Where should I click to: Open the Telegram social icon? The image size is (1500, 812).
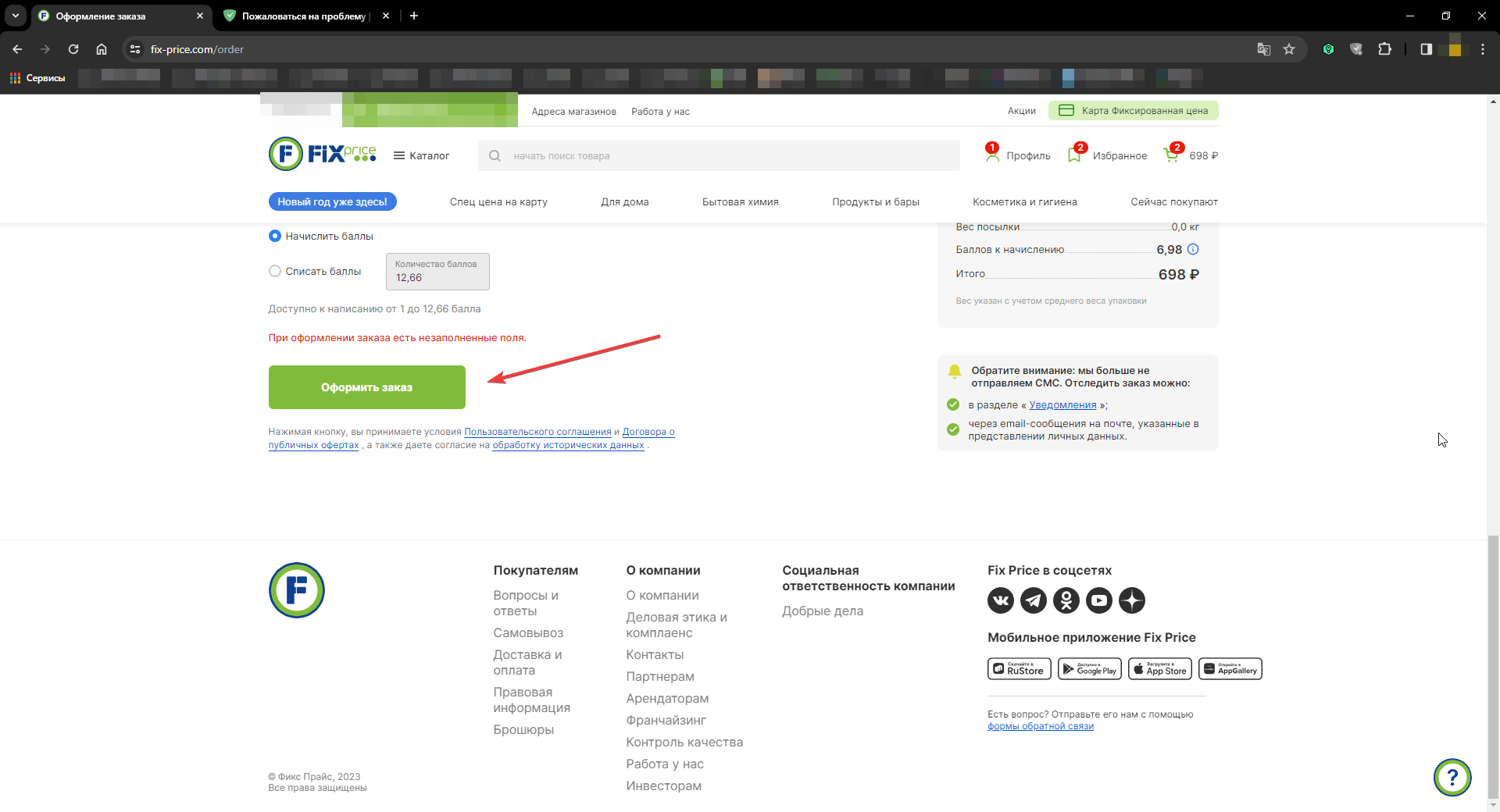coord(1034,600)
